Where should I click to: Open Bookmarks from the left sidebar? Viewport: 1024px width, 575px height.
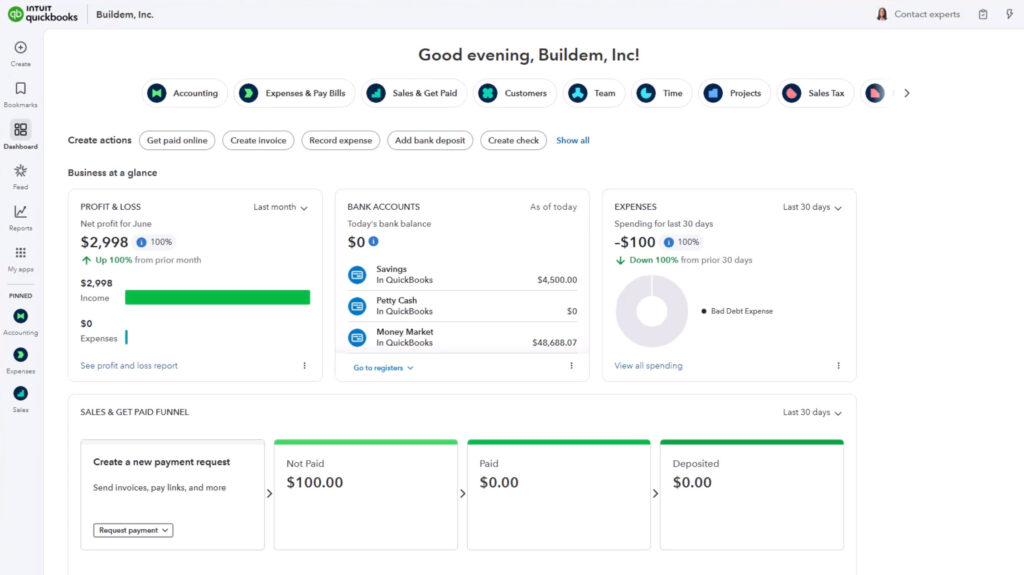pos(20,89)
